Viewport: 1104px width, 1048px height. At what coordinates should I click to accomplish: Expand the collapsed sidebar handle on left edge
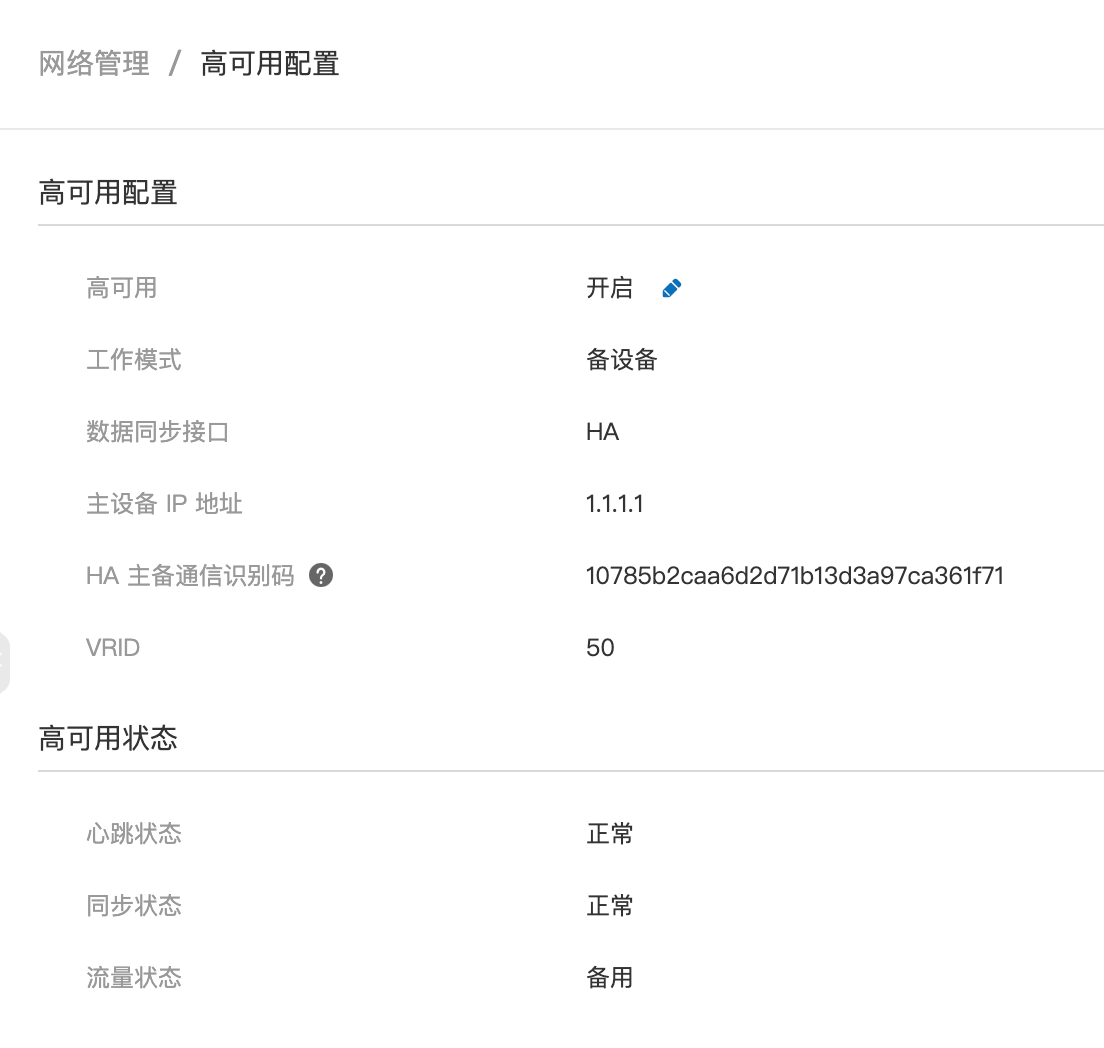4,662
